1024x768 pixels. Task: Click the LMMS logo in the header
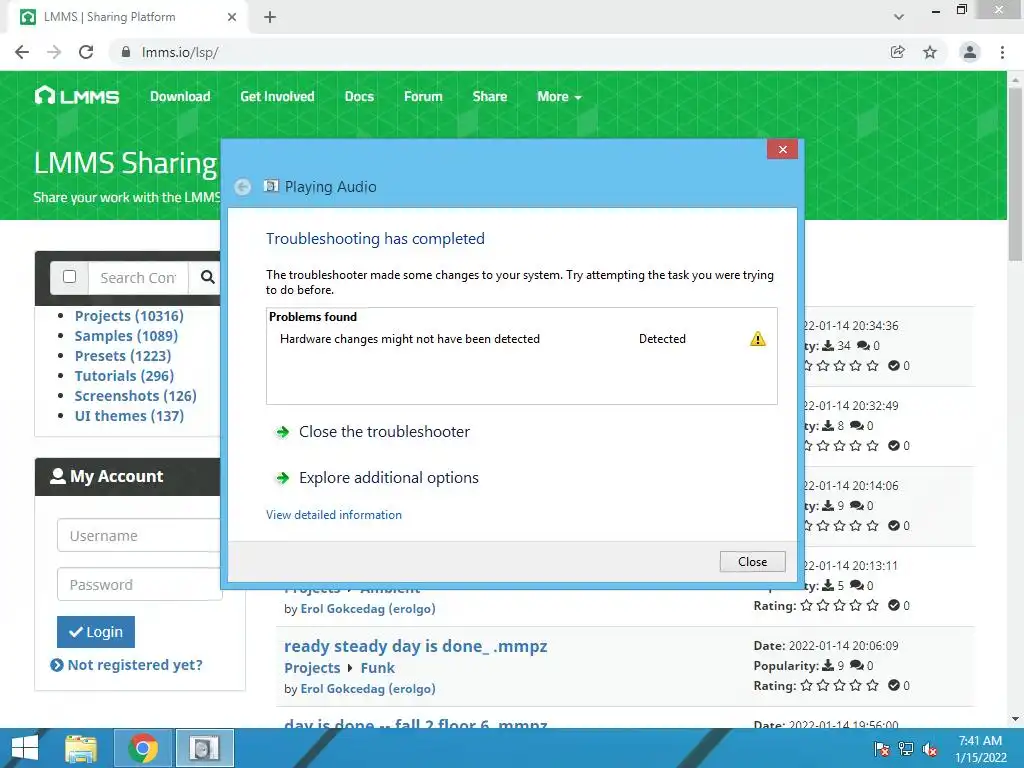coord(76,96)
